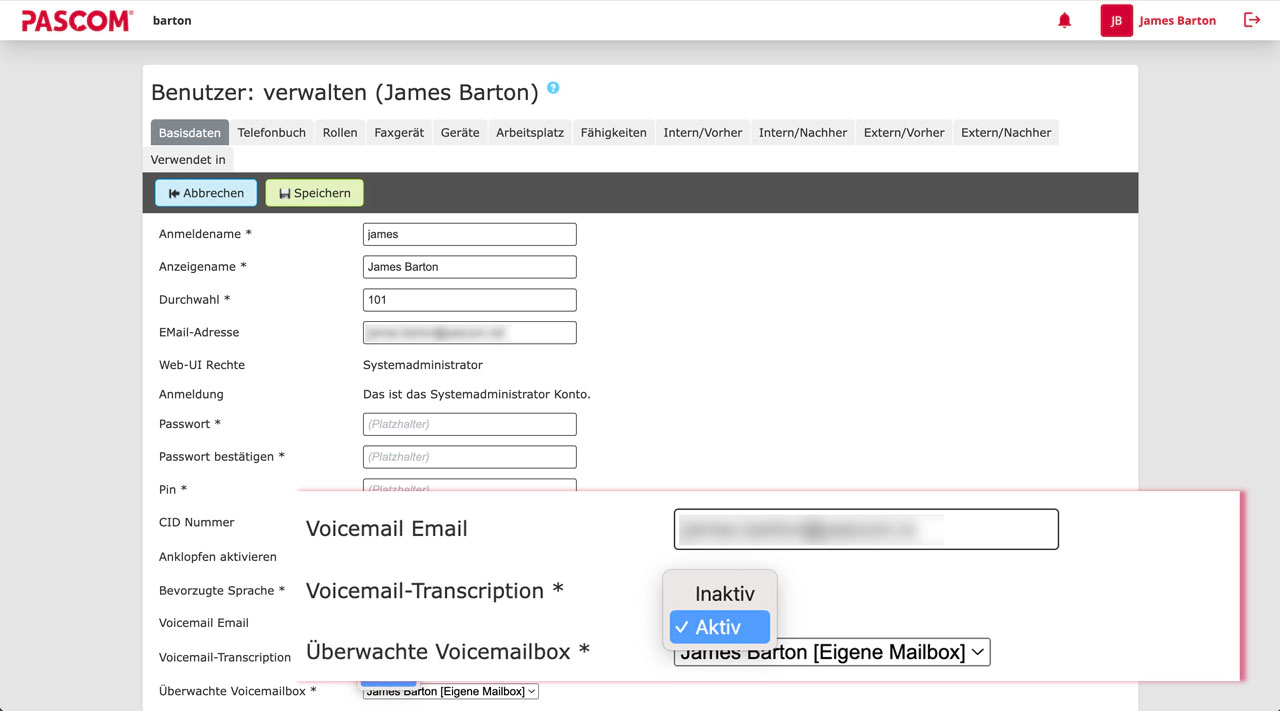The image size is (1280, 711).
Task: Show the Verwendet in tab
Action: [x=188, y=160]
